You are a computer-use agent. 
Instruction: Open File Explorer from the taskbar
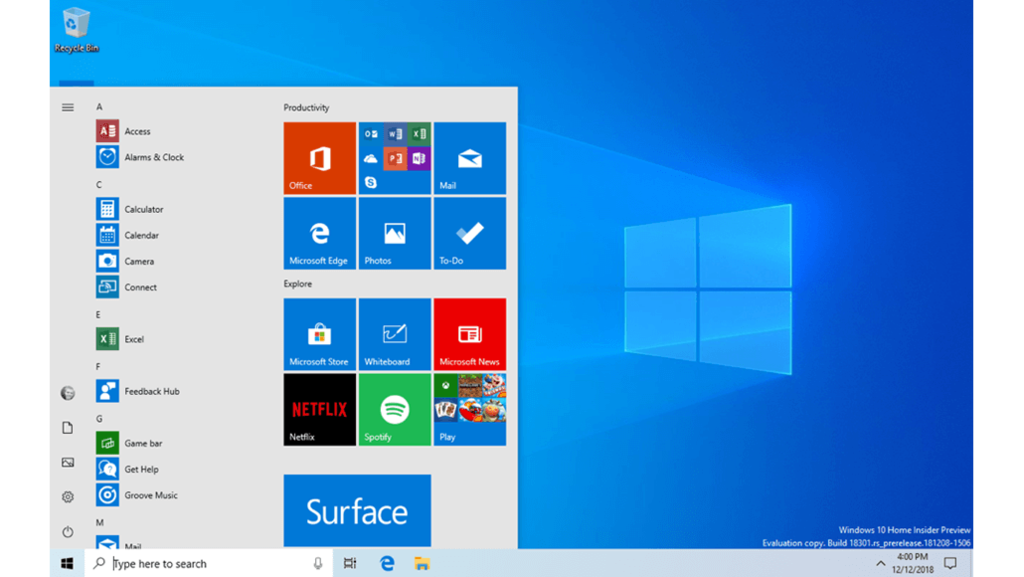coord(422,563)
